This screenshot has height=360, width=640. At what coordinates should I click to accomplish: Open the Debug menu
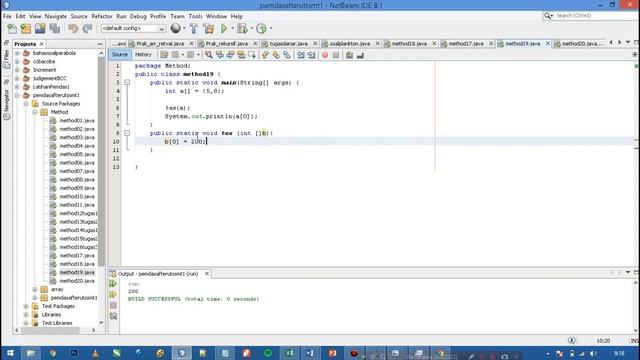pyautogui.click(x=138, y=16)
